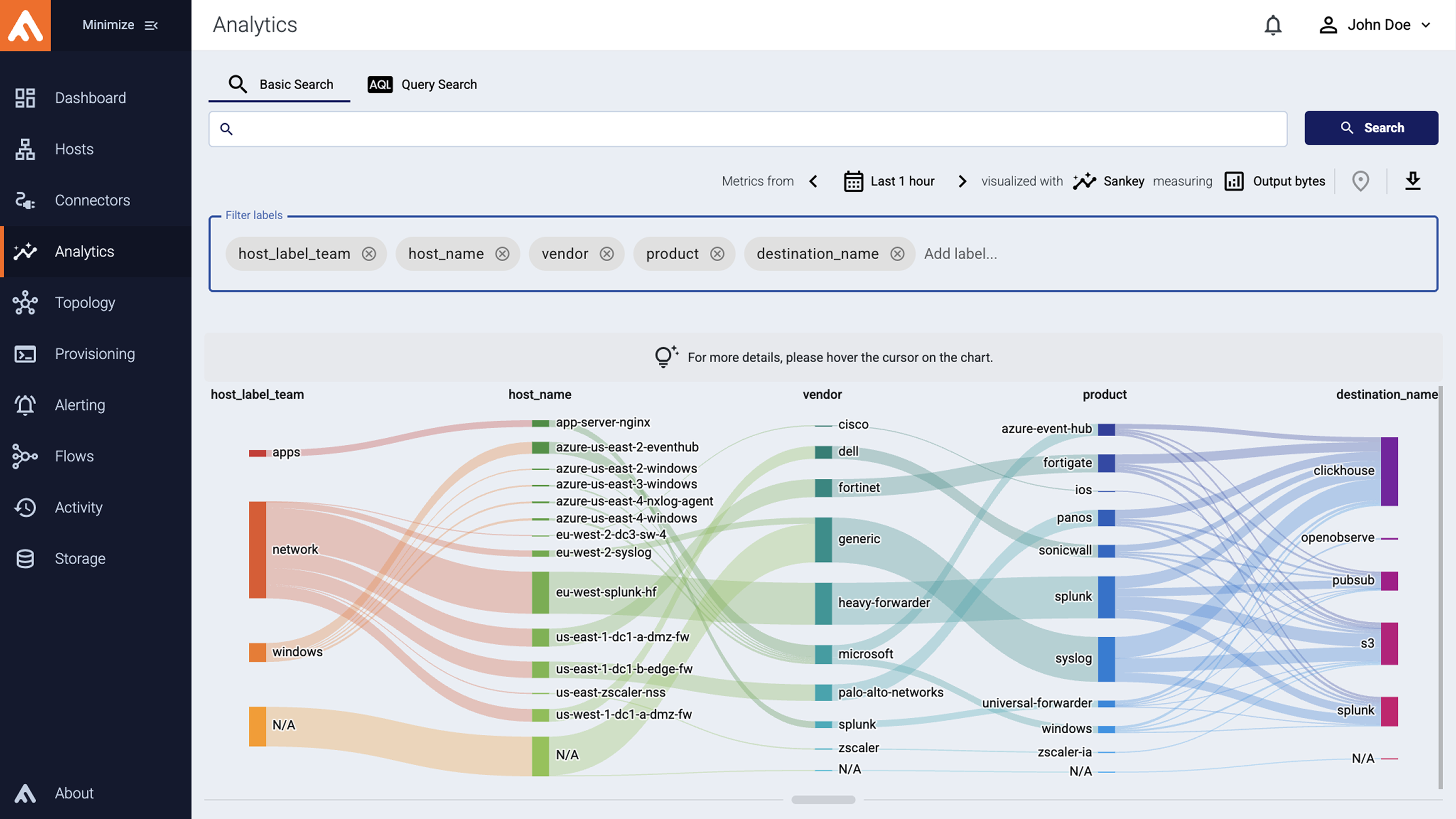Open the Sankey visualization type selector
The width and height of the screenshot is (1456, 819).
[1109, 181]
